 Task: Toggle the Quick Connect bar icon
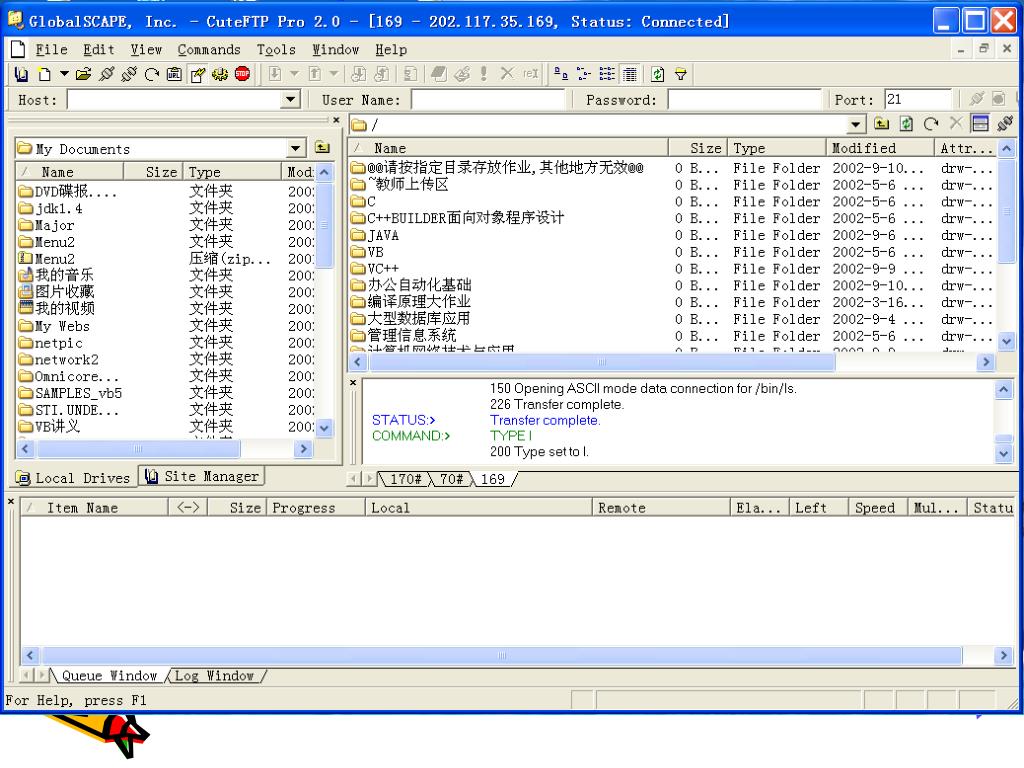(197, 74)
